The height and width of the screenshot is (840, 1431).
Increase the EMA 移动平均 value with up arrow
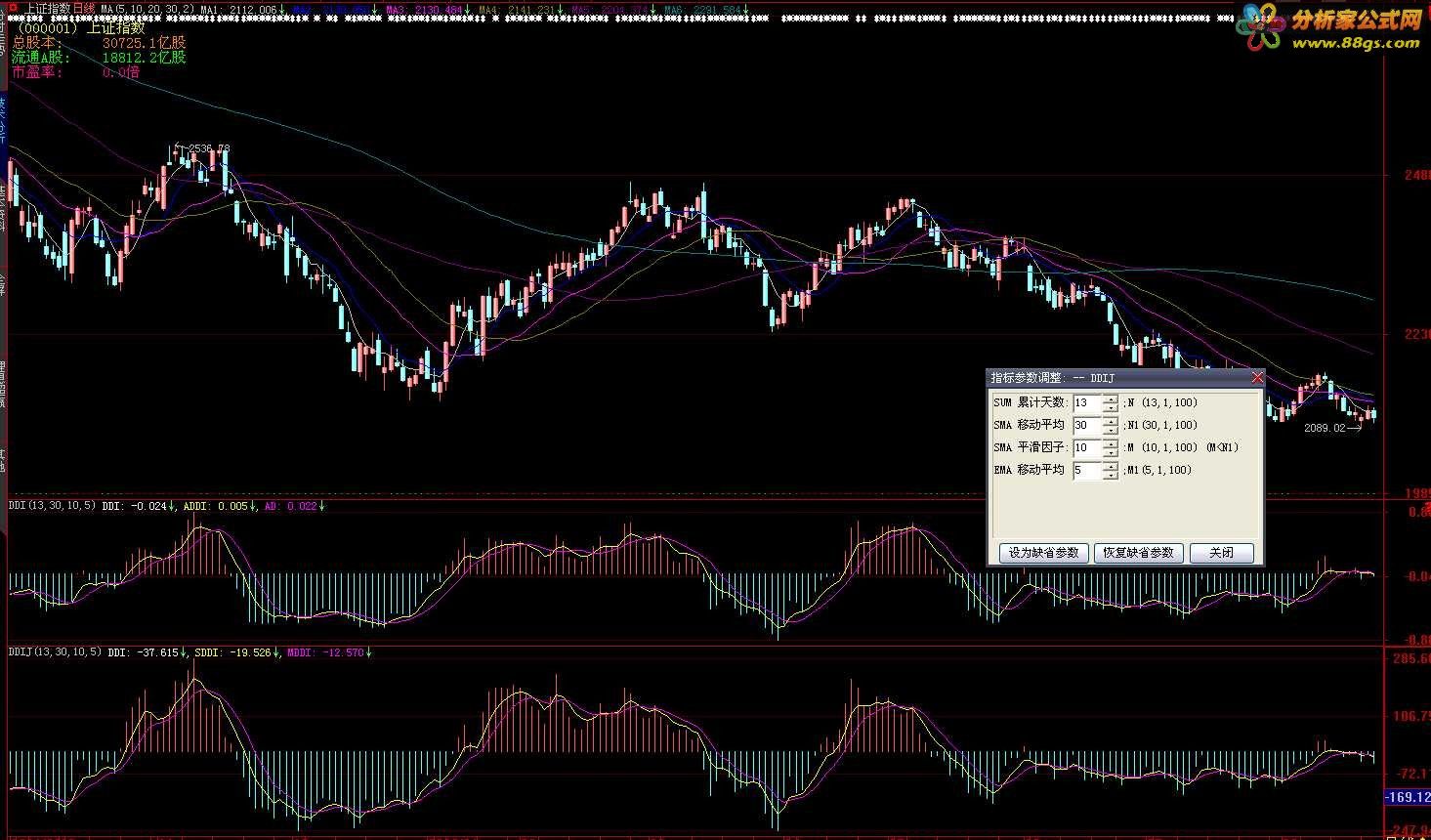(x=1111, y=466)
